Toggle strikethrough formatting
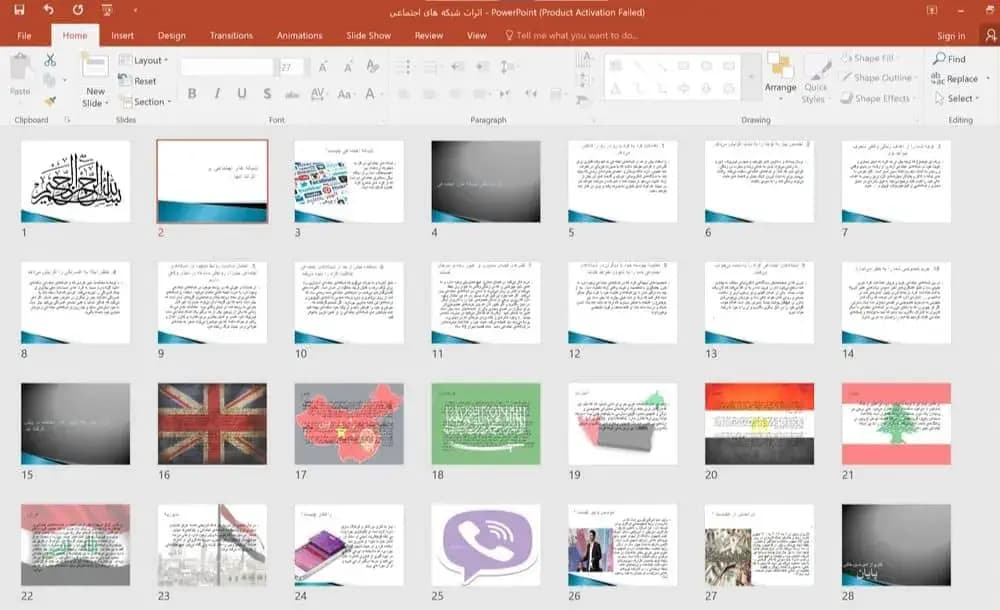 pyautogui.click(x=292, y=94)
